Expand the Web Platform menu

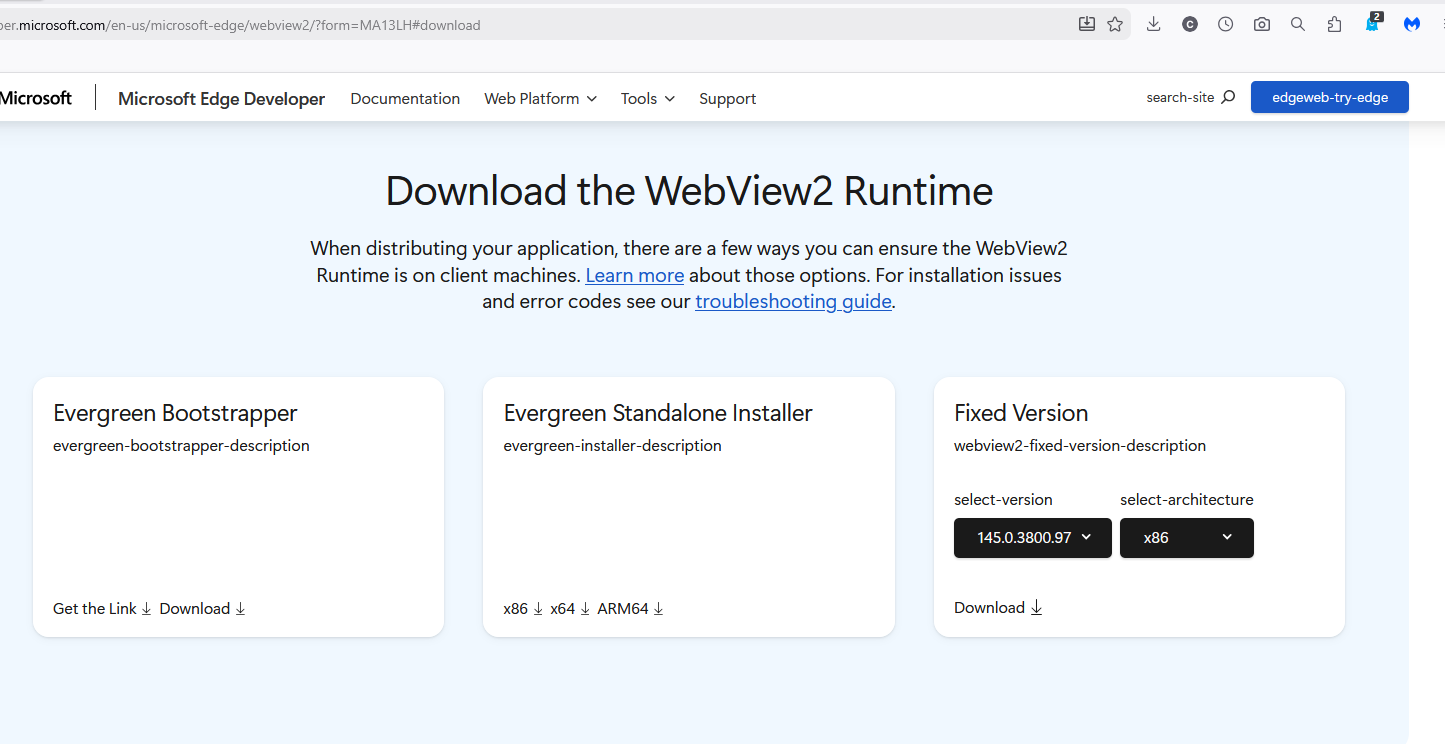tap(540, 98)
